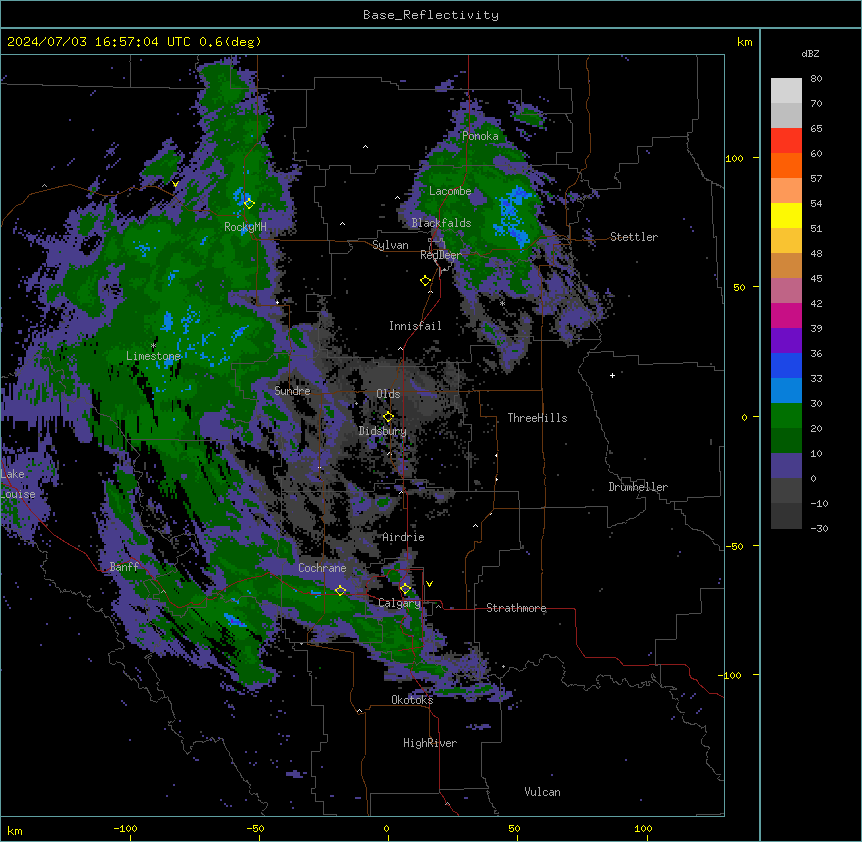Image resolution: width=862 pixels, height=842 pixels.
Task: Click the Okotoks town label
Action: coord(412,700)
